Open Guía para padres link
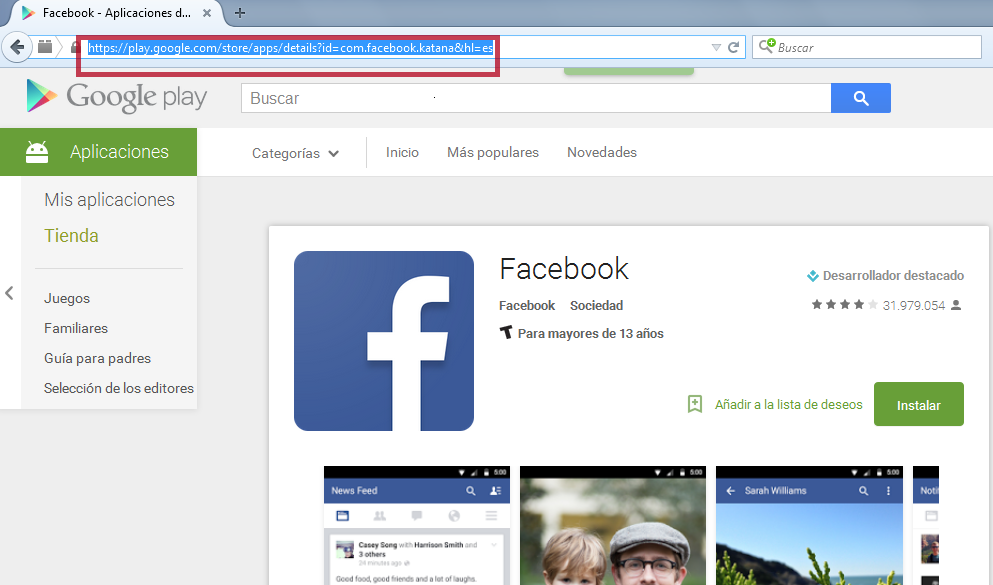 click(x=97, y=358)
